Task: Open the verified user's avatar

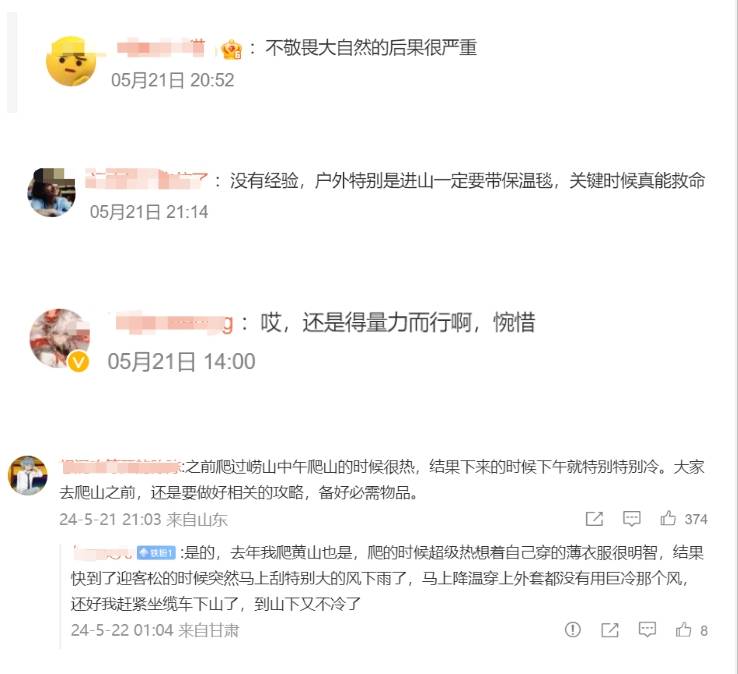Action: (x=59, y=337)
